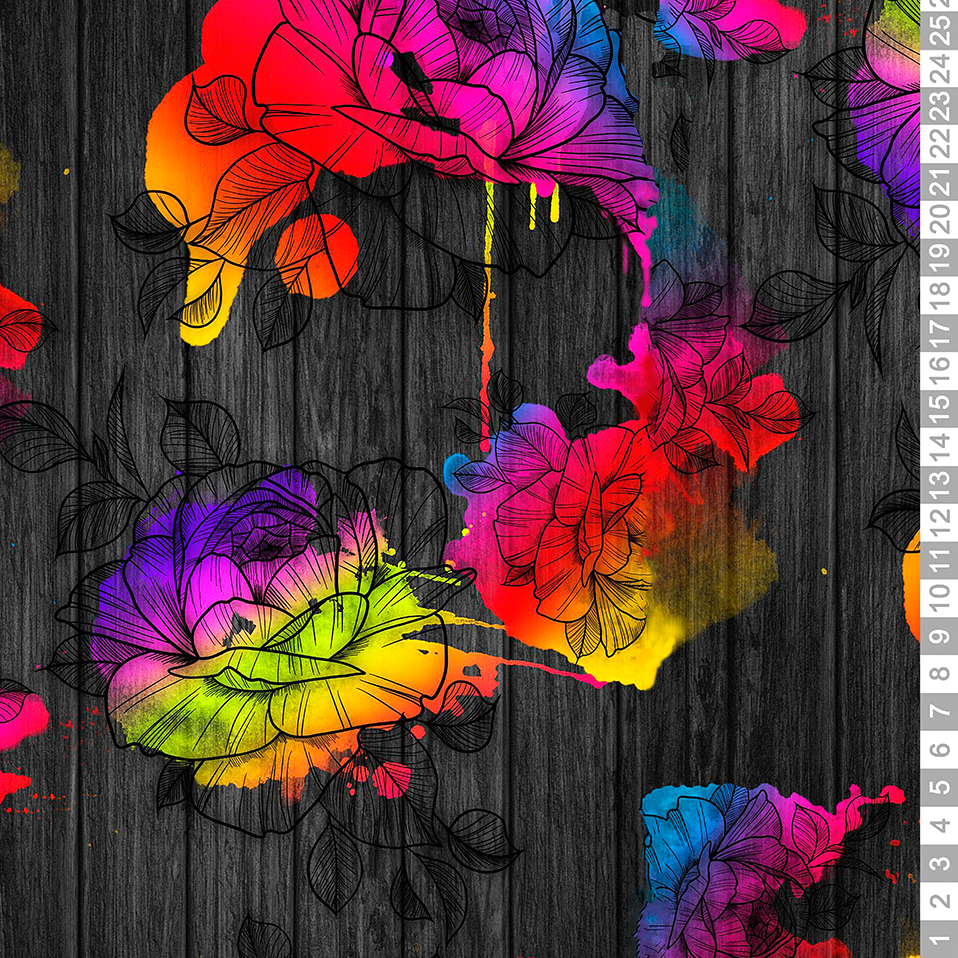Select the 13 marking on the ruler
Viewport: 958px width, 958px height.
coord(938,483)
